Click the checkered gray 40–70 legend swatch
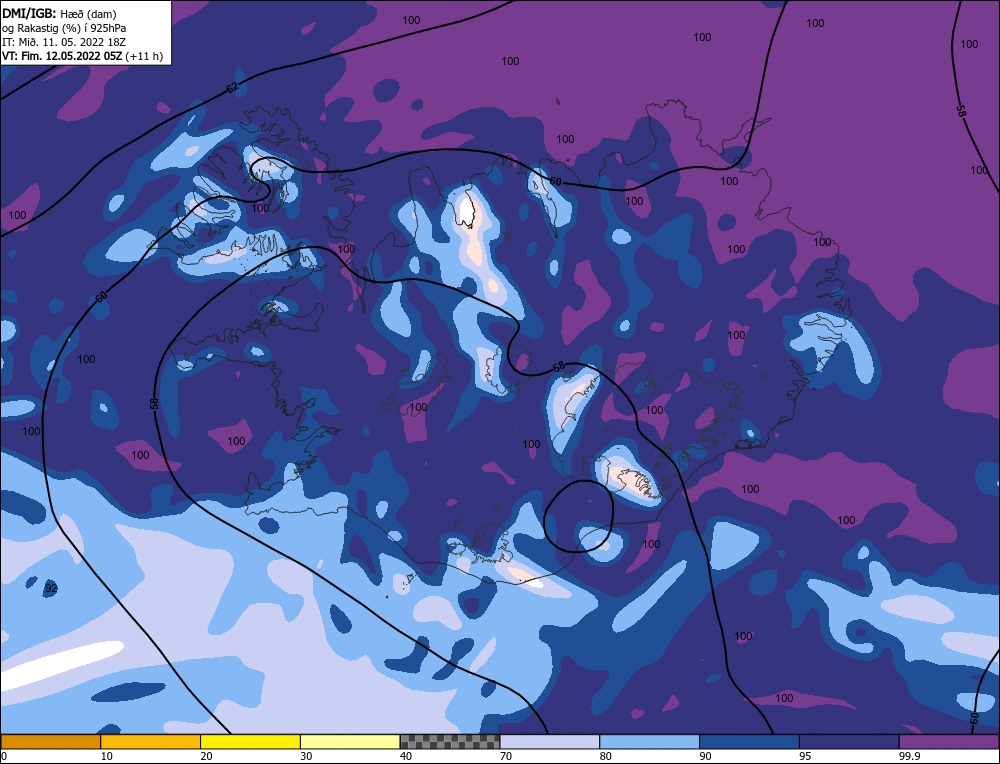The image size is (1000, 764). pyautogui.click(x=450, y=741)
